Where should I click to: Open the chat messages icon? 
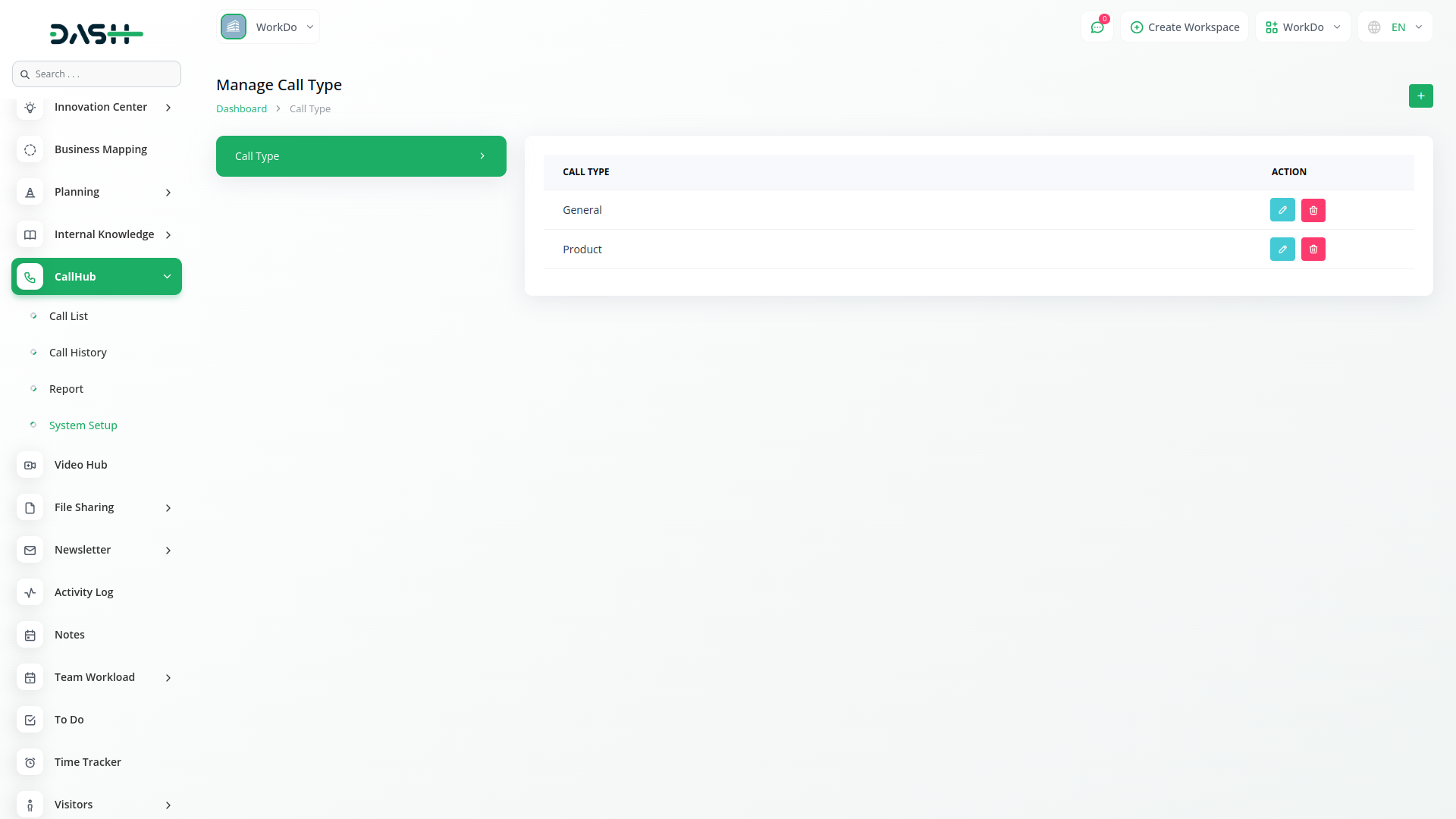point(1097,27)
